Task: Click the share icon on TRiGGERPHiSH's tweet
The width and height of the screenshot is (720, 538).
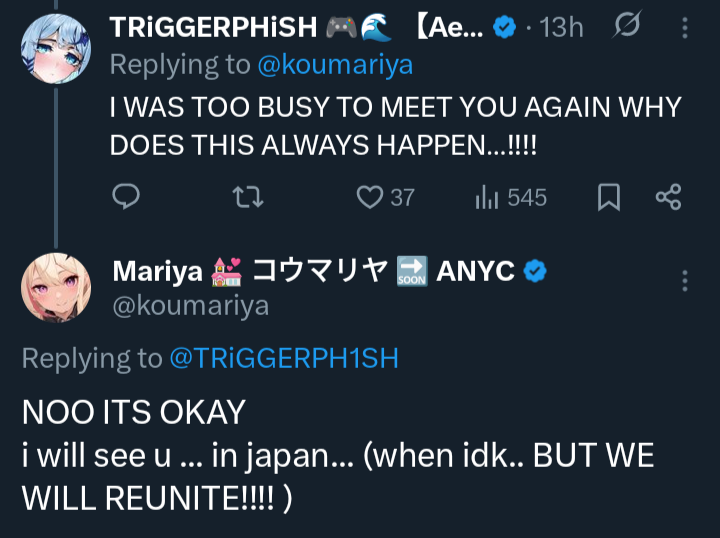Action: coord(669,197)
